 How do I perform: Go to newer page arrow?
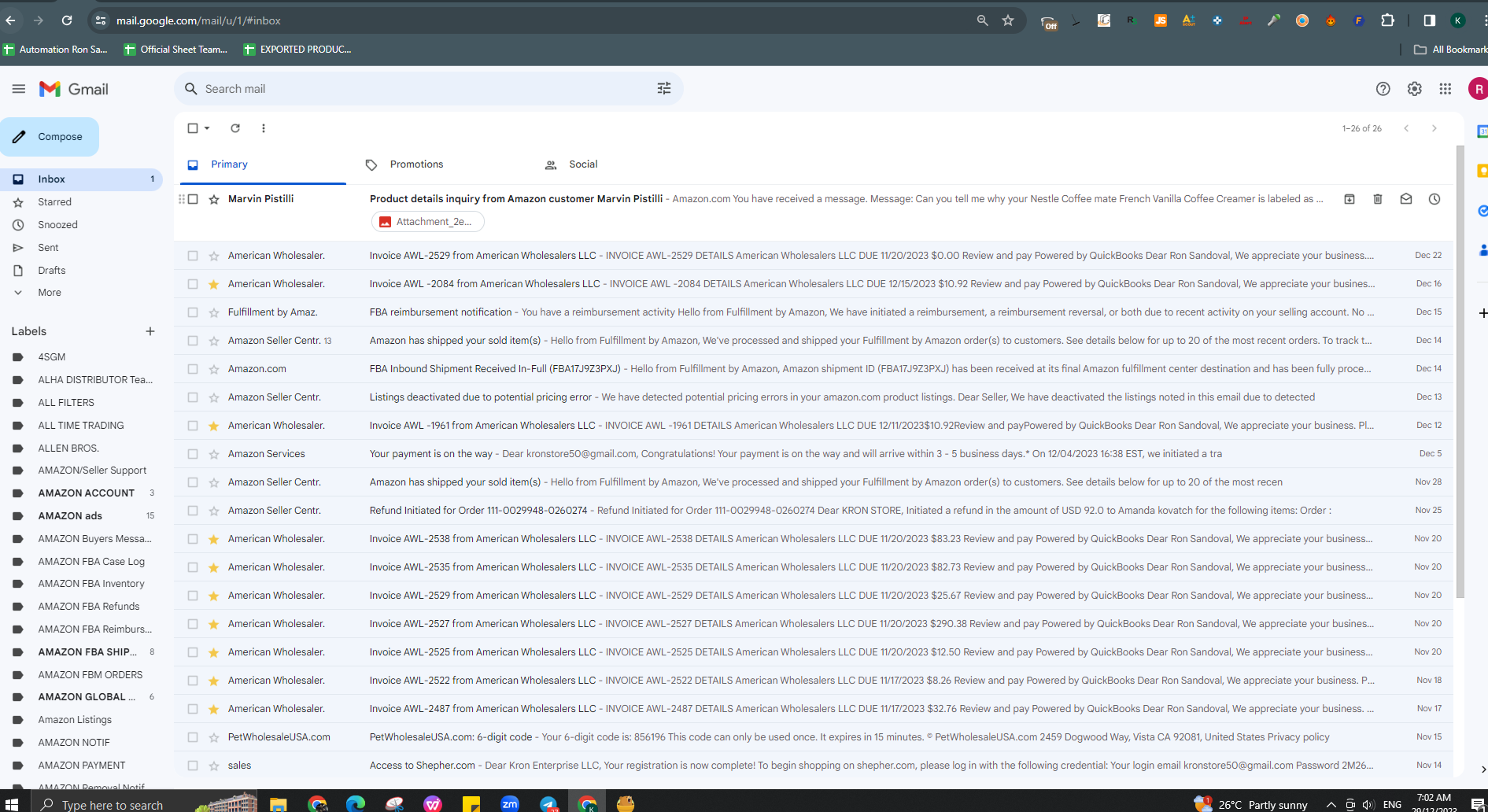(x=1406, y=128)
